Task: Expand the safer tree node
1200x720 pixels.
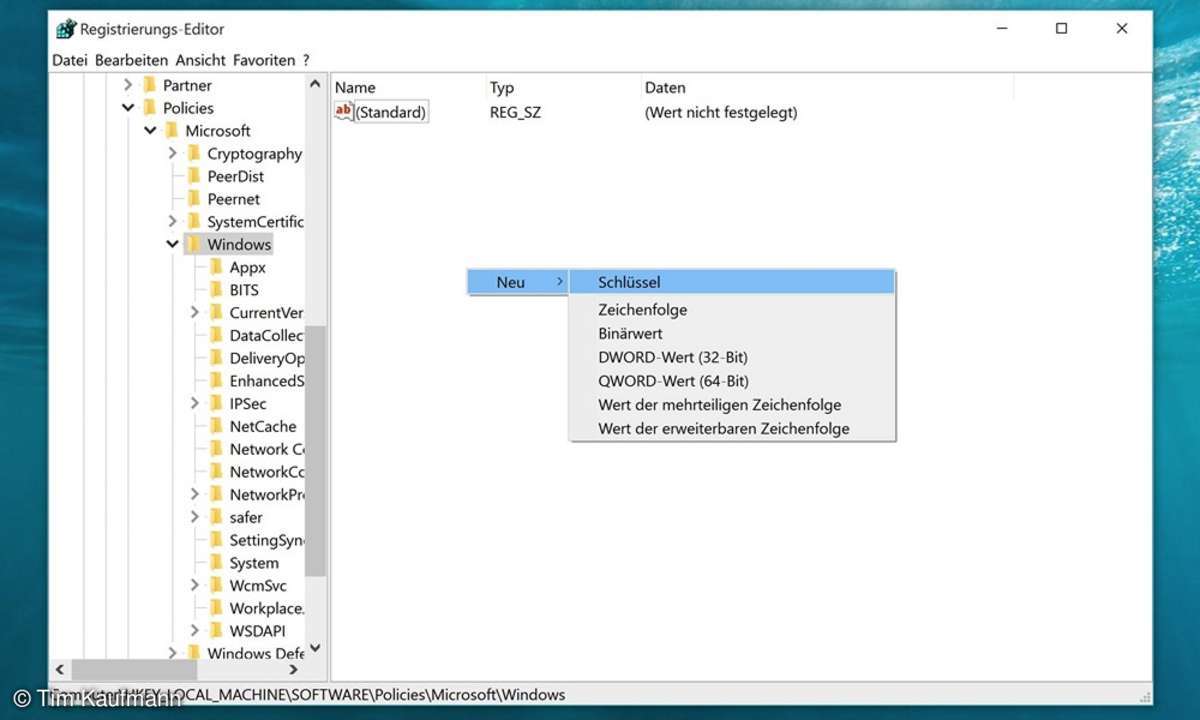Action: point(194,518)
